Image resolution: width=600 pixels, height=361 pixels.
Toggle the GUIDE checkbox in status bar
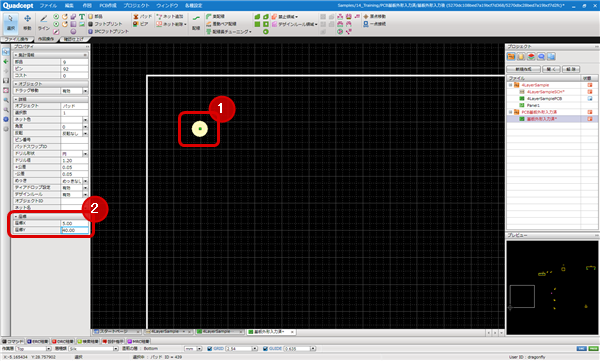pos(265,349)
